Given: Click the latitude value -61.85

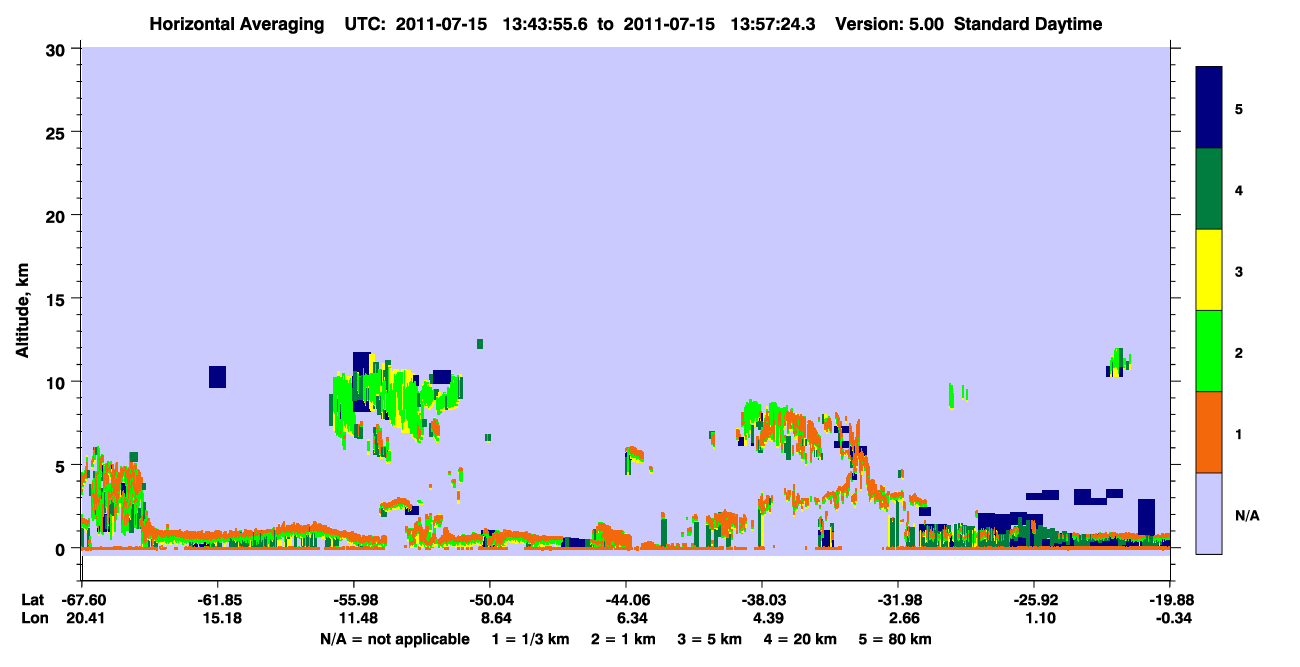Looking at the screenshot, I should tap(218, 600).
